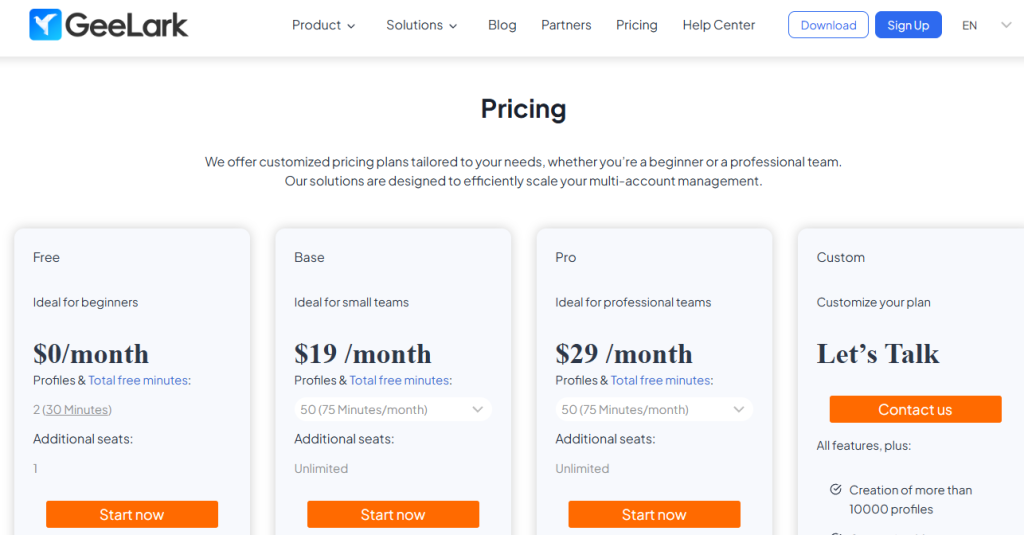
Task: Visit the Help Center
Action: click(x=718, y=25)
